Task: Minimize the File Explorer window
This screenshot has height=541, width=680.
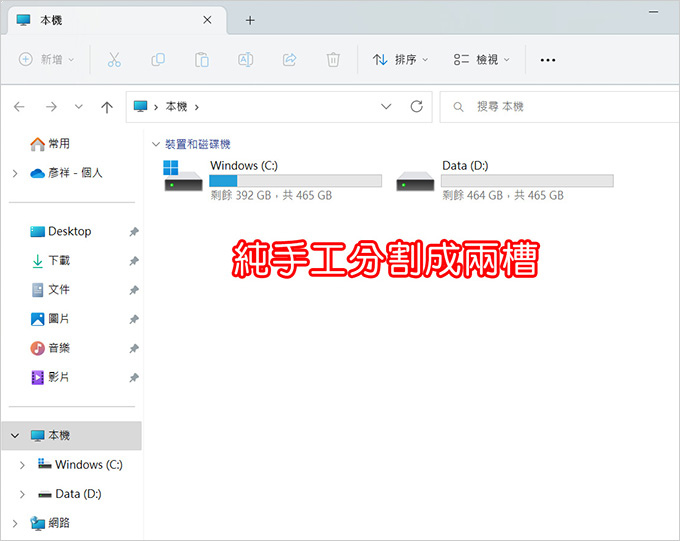Action: pyautogui.click(x=654, y=12)
